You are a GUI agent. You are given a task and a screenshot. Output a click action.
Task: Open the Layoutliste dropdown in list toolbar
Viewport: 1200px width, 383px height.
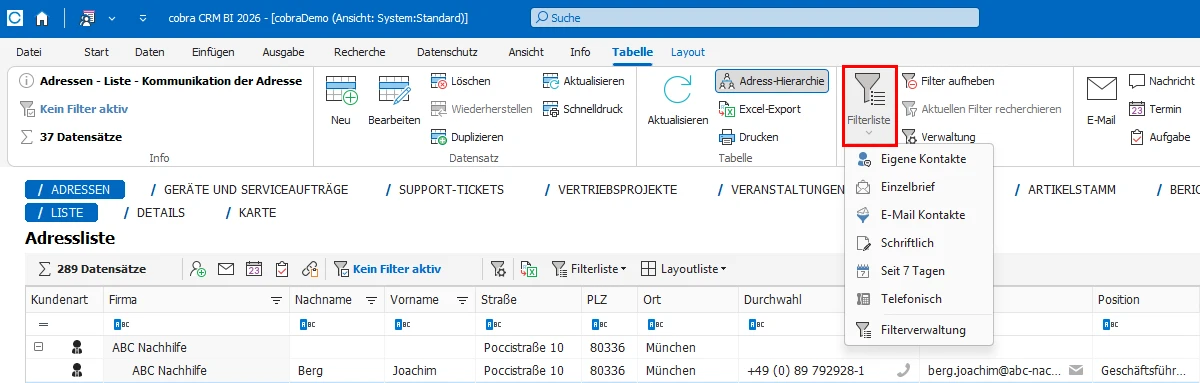683,269
